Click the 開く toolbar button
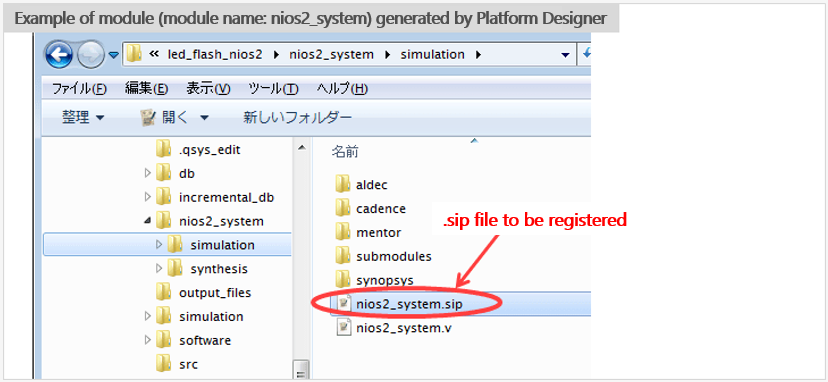The image size is (828, 382). [165, 117]
